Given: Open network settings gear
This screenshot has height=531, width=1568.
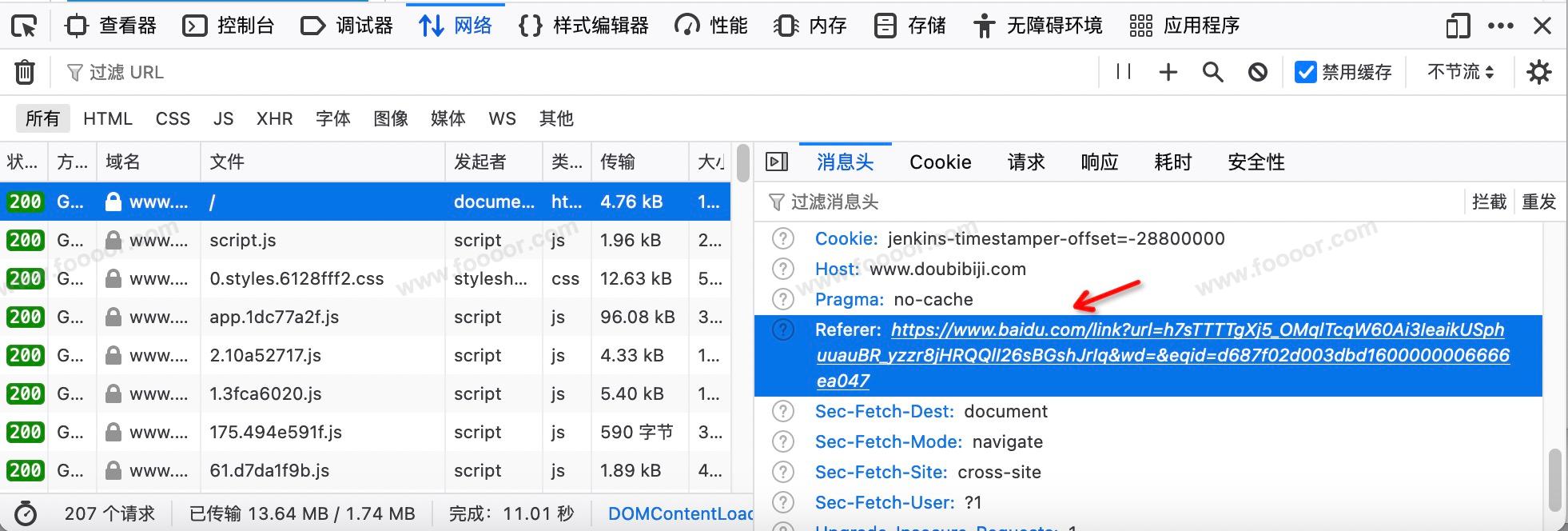Looking at the screenshot, I should (x=1538, y=73).
